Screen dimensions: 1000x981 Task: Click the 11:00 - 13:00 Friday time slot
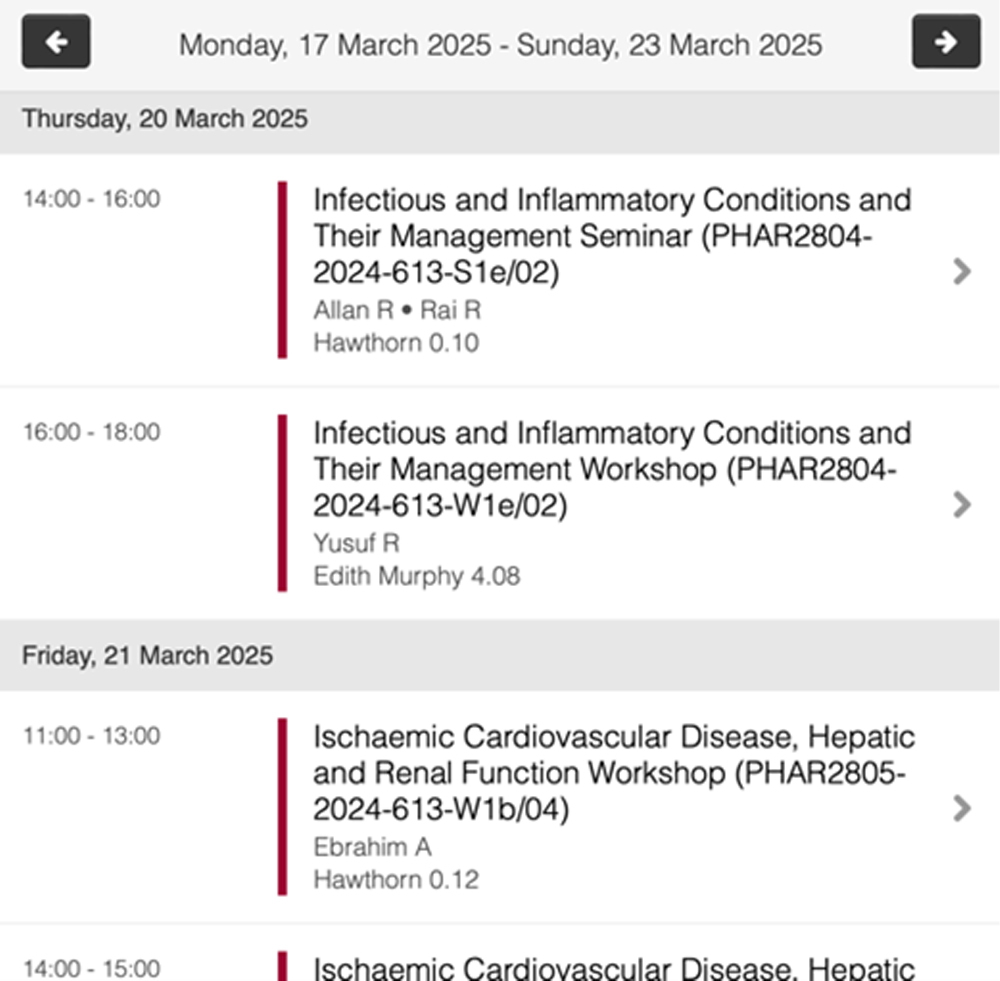coord(91,736)
